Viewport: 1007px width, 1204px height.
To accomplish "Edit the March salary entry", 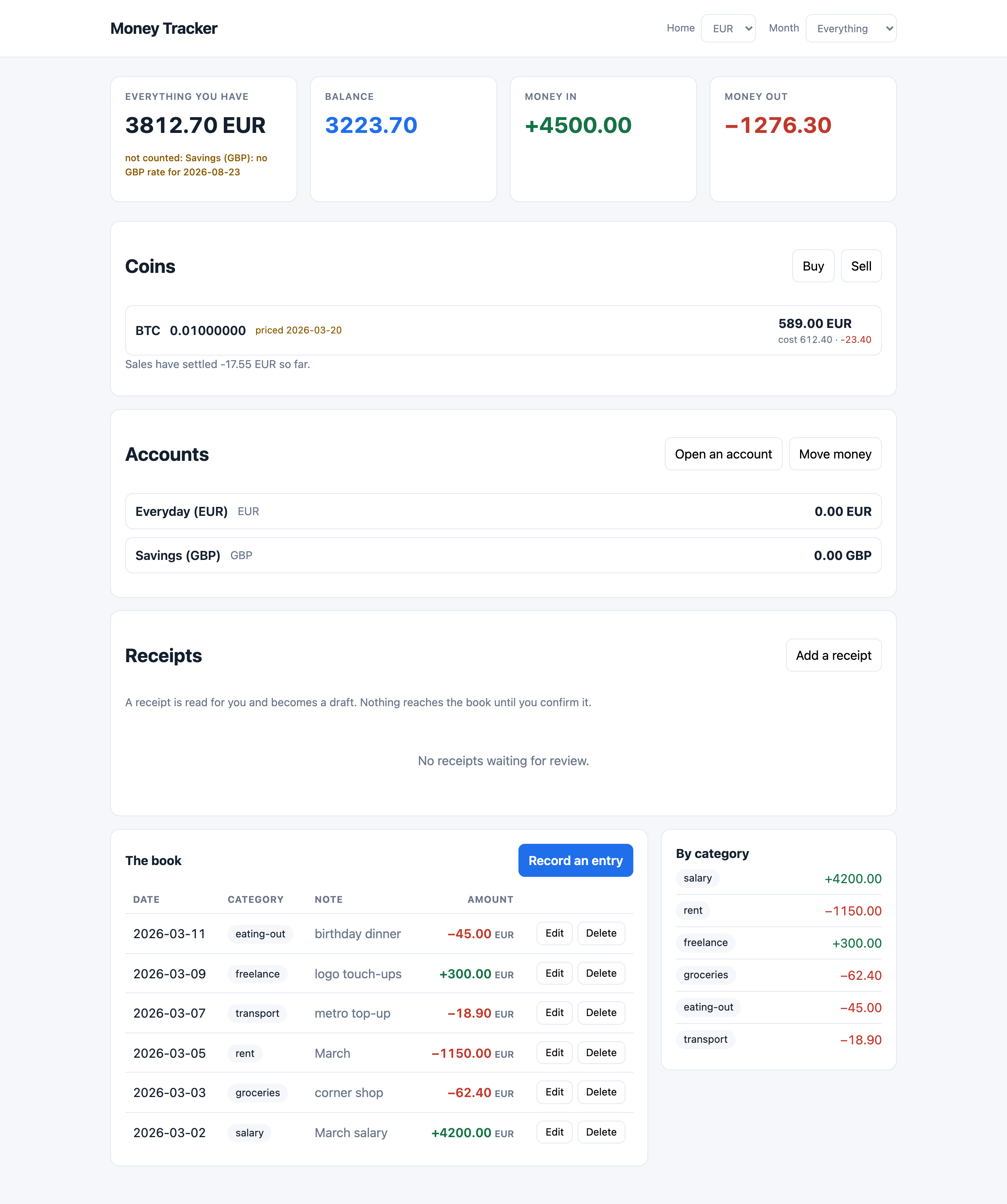I will [x=554, y=1132].
